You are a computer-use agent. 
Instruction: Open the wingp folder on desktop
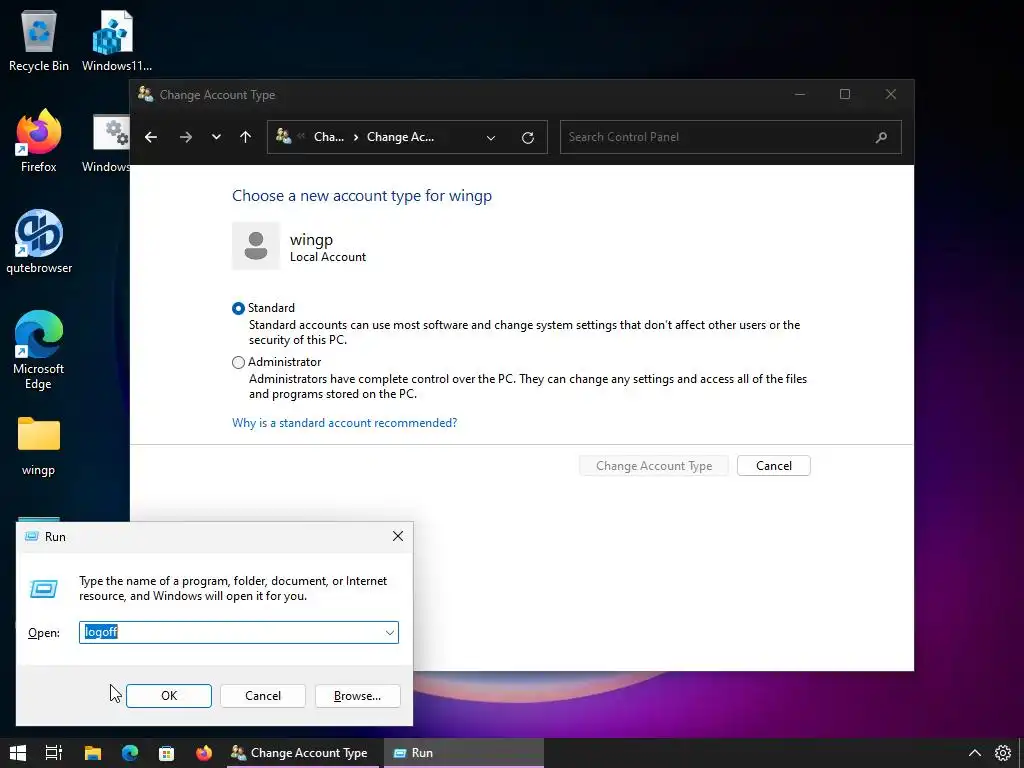tap(39, 445)
